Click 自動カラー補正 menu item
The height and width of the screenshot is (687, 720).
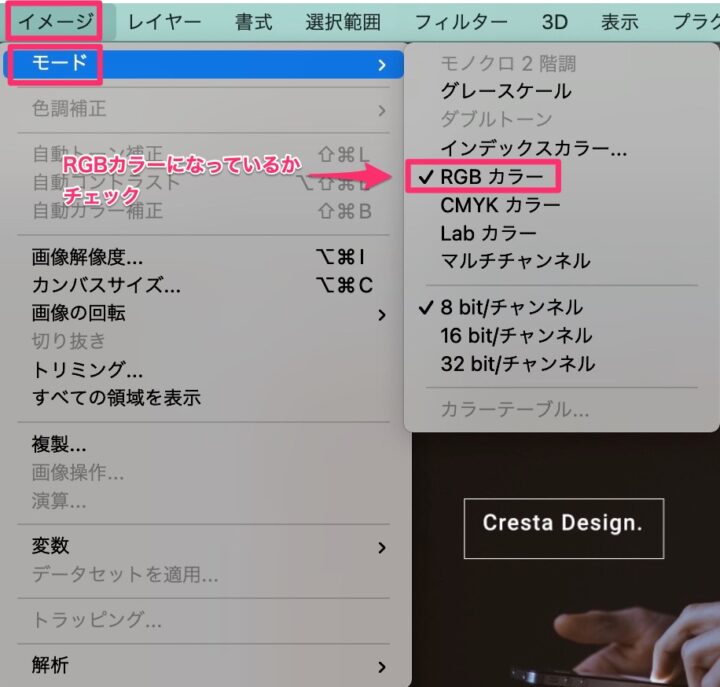click(x=203, y=211)
